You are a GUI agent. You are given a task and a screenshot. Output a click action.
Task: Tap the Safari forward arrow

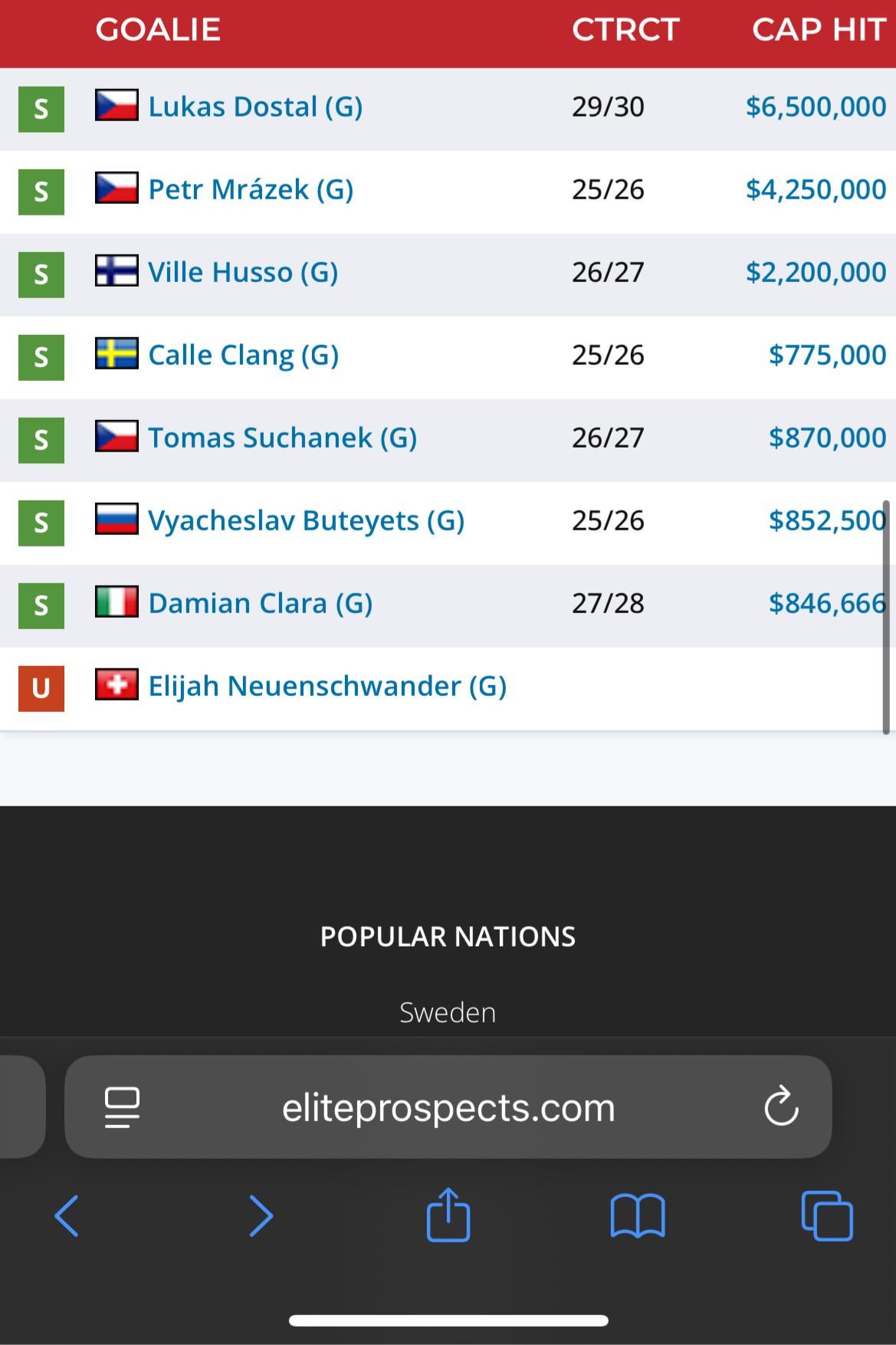coord(261,1215)
